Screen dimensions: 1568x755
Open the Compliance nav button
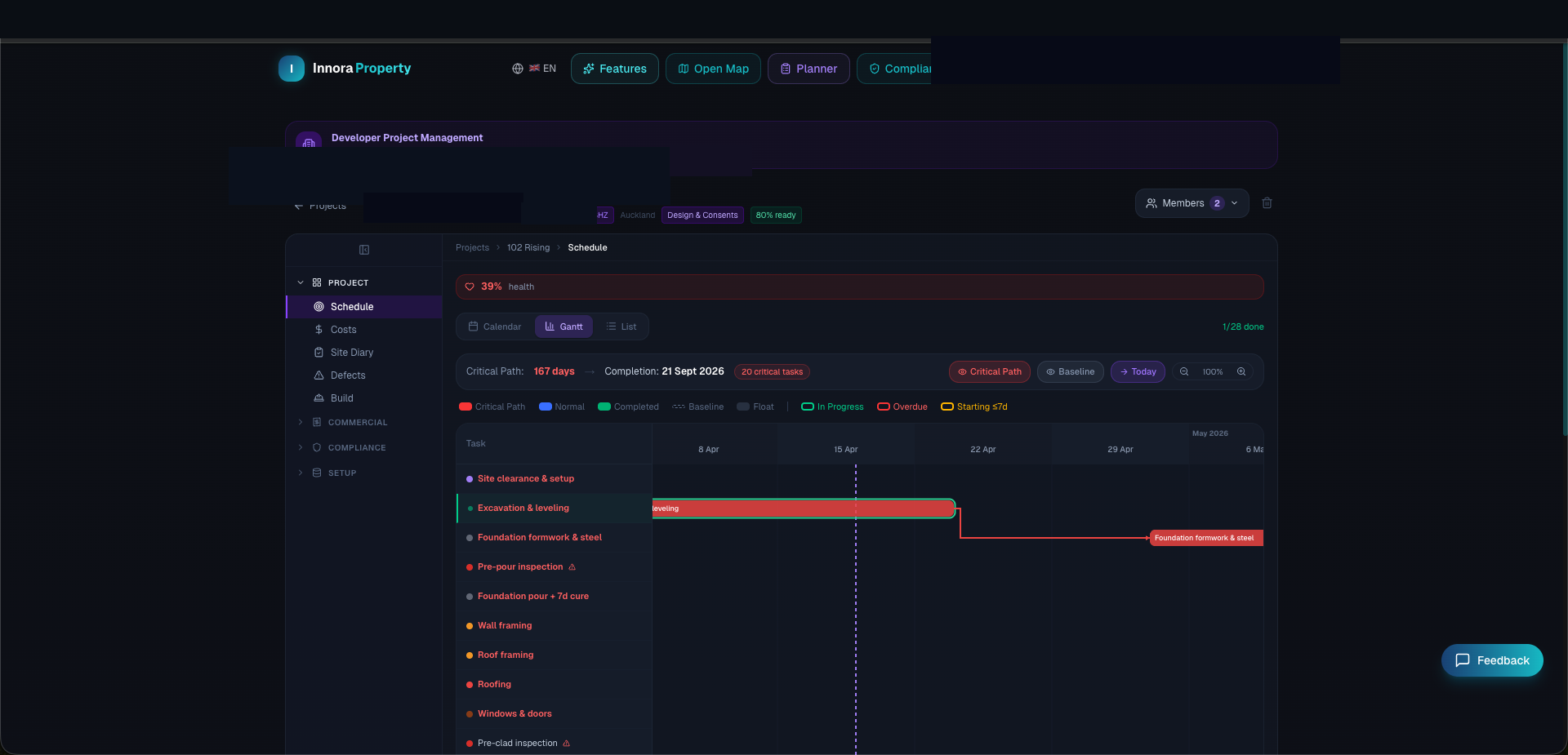[x=894, y=69]
